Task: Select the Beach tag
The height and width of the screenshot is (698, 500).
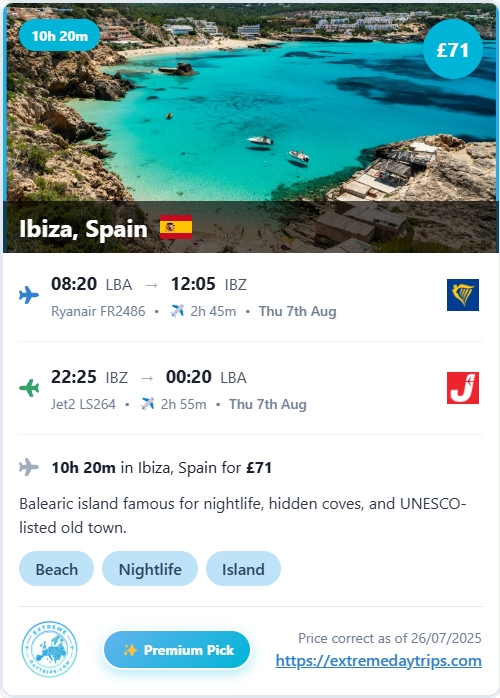Action: tap(57, 569)
